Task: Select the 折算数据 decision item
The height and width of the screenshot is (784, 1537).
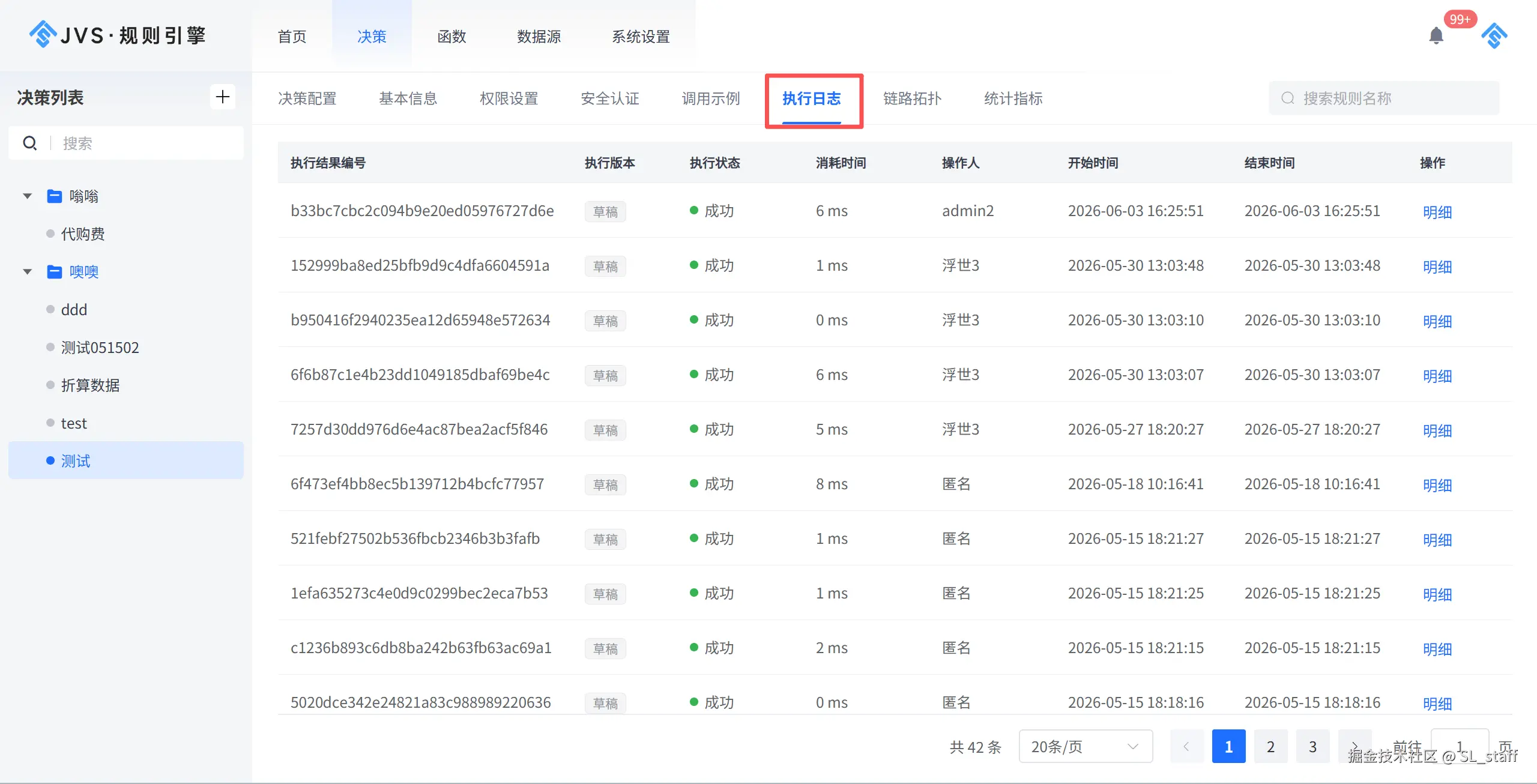Action: 91,385
